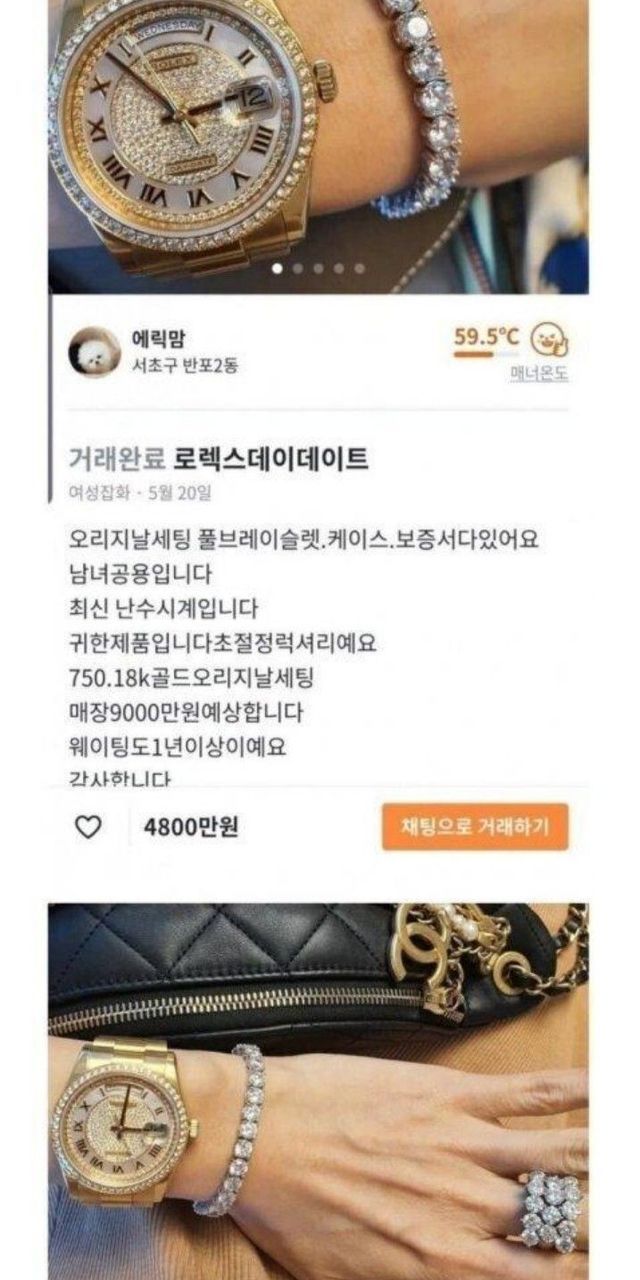The height and width of the screenshot is (1280, 640).
Task: Open the top Rolex watch photo
Action: [x=318, y=146]
